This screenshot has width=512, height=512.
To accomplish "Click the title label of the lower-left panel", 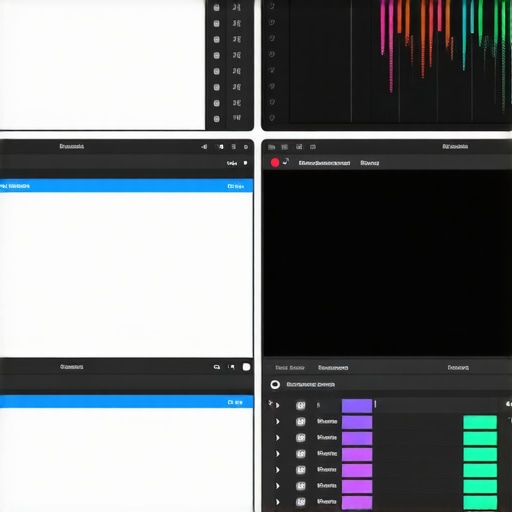I will click(x=72, y=367).
